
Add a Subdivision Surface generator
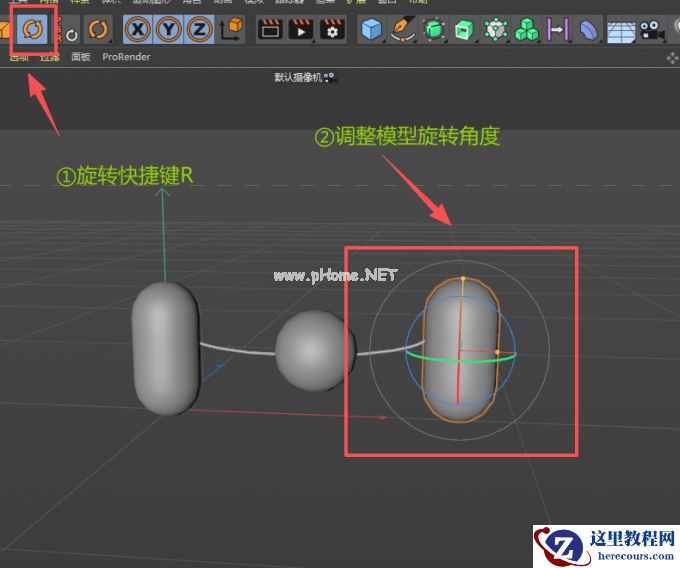click(x=434, y=29)
